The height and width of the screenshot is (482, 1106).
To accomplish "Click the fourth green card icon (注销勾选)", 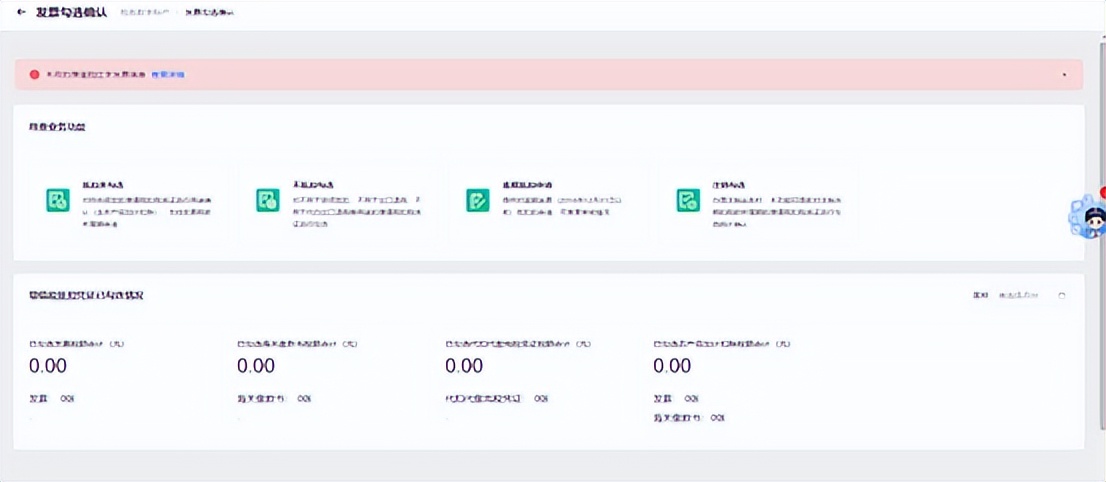I will [687, 200].
